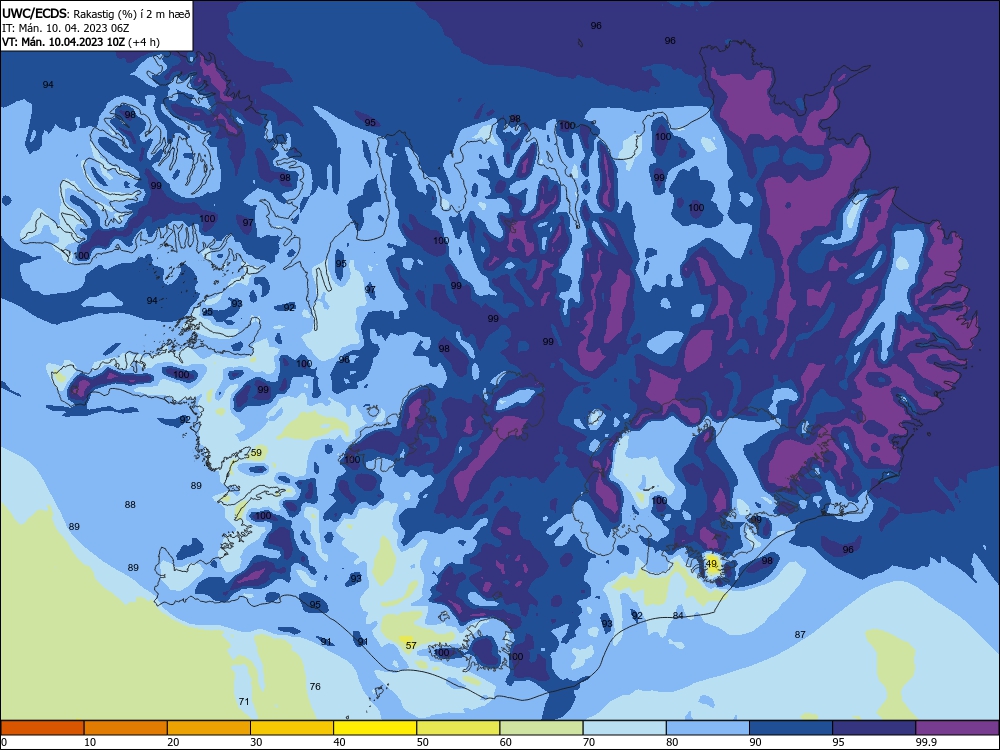Click the 71 humidity value over the sea
The height and width of the screenshot is (750, 1000).
(244, 702)
